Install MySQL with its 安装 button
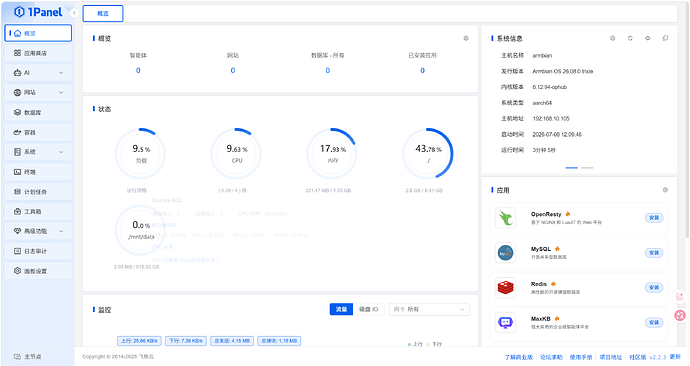 654,253
